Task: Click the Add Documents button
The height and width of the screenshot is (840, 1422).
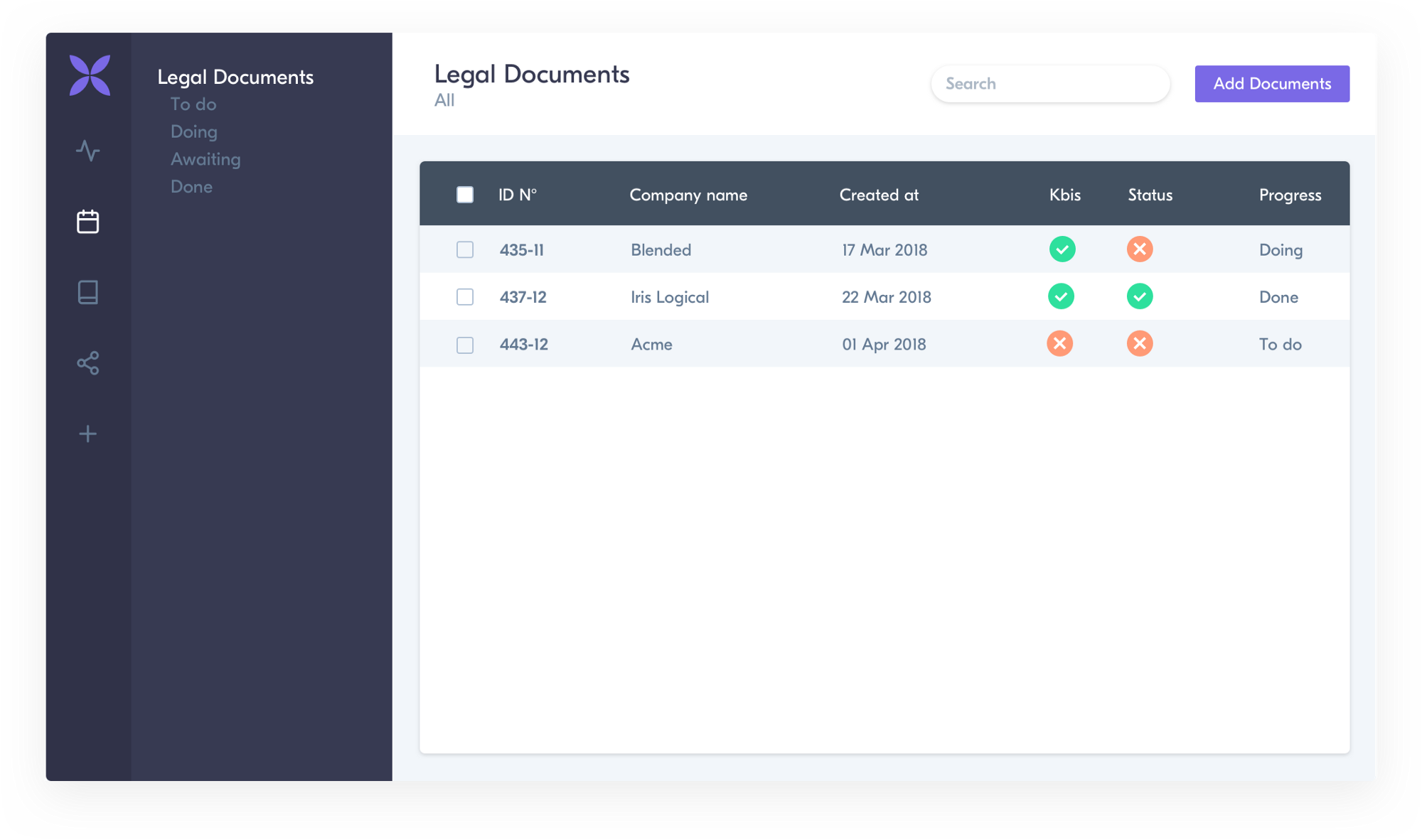Action: click(1272, 84)
